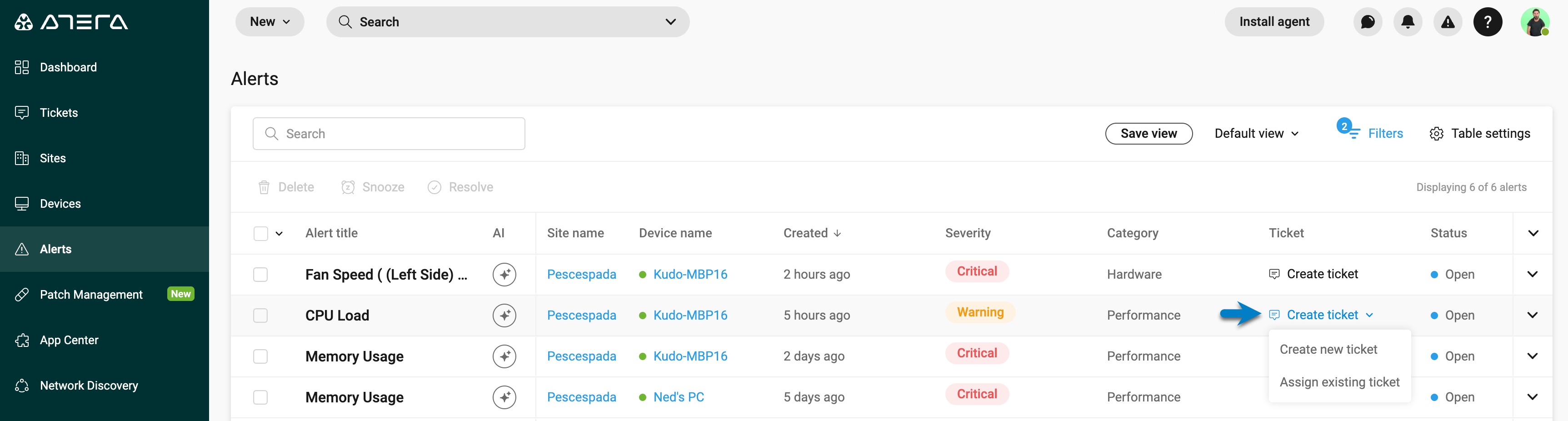Click the Warning badge for CPU Load

(980, 312)
